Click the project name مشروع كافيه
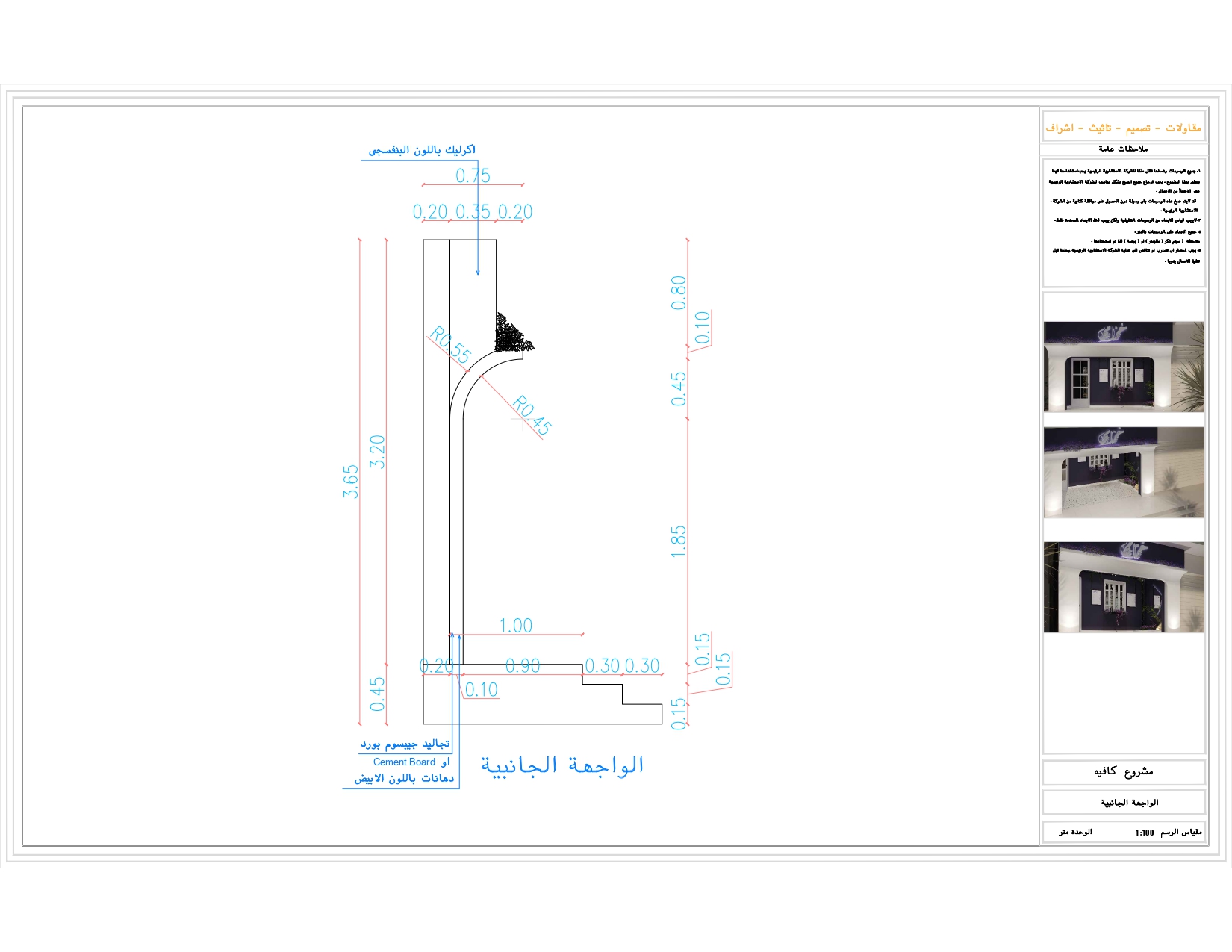The image size is (1232, 952). click(x=1124, y=771)
